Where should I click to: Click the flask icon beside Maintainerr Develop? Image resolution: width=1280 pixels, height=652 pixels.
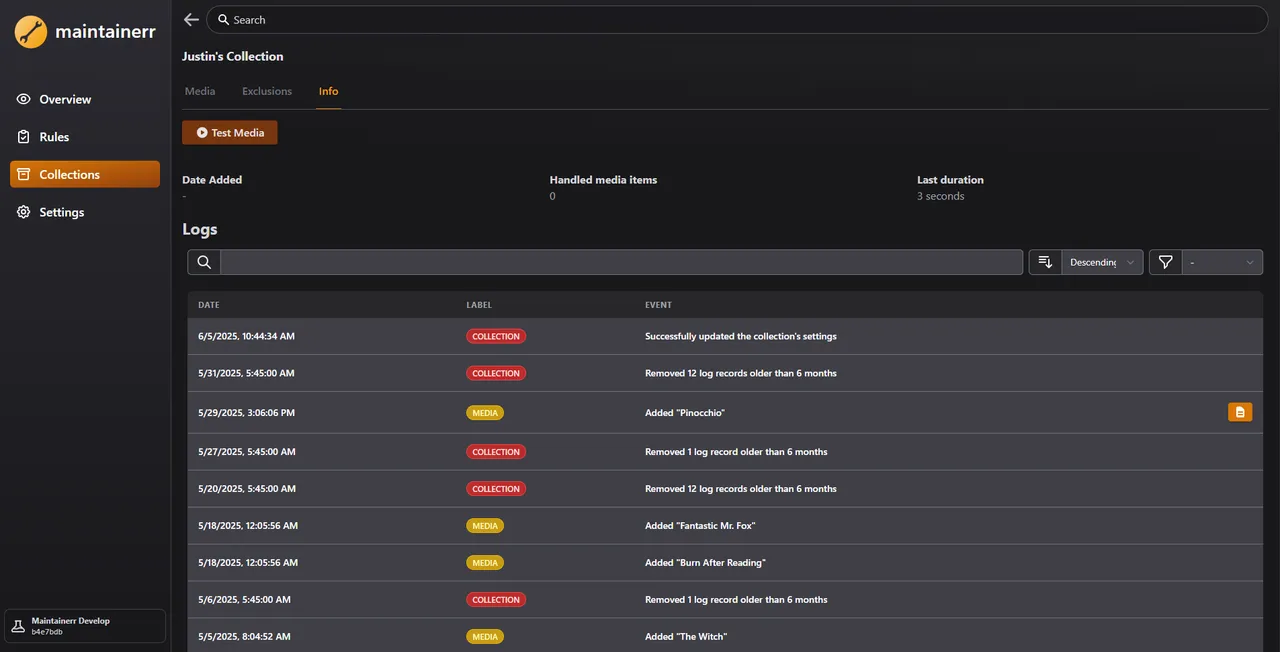[18, 625]
